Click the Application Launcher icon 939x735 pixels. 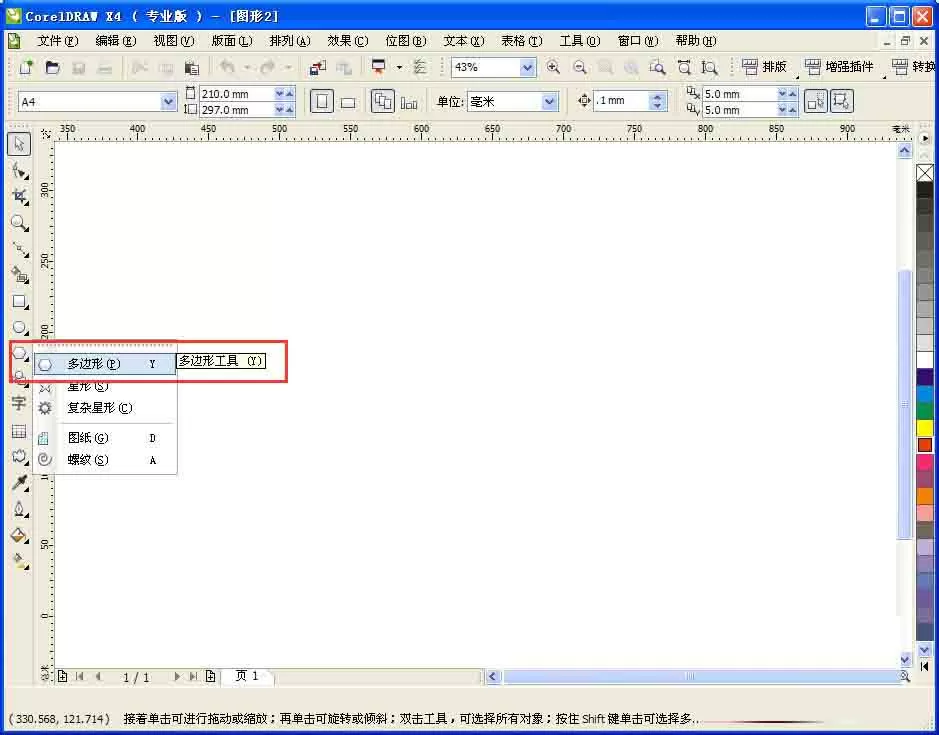pyautogui.click(x=378, y=67)
